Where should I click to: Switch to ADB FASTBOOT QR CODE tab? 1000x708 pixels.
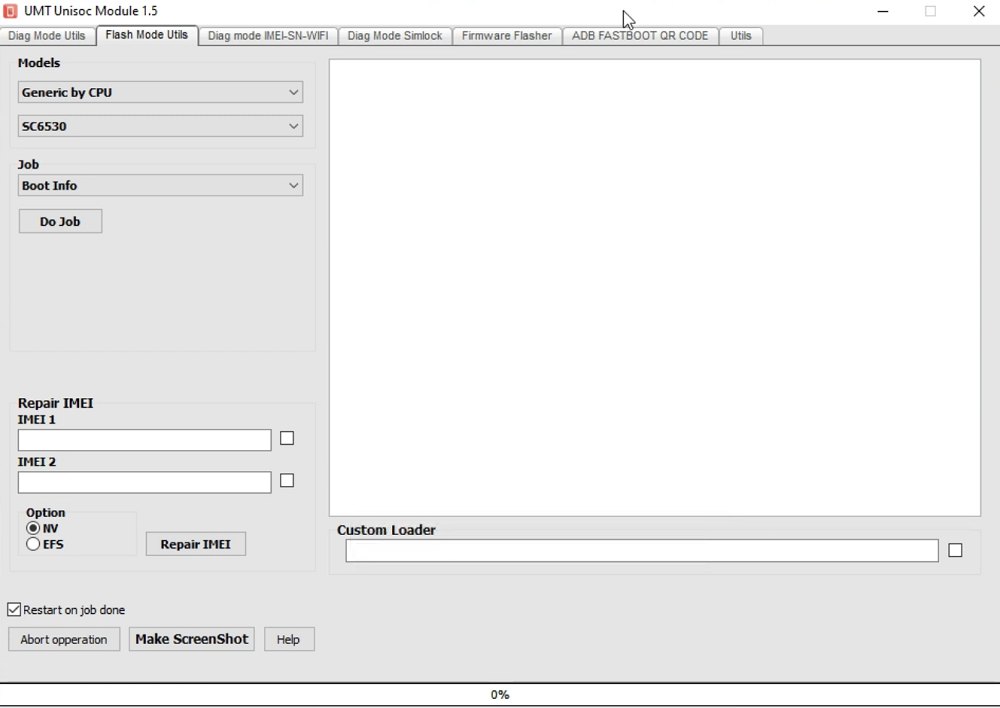640,36
